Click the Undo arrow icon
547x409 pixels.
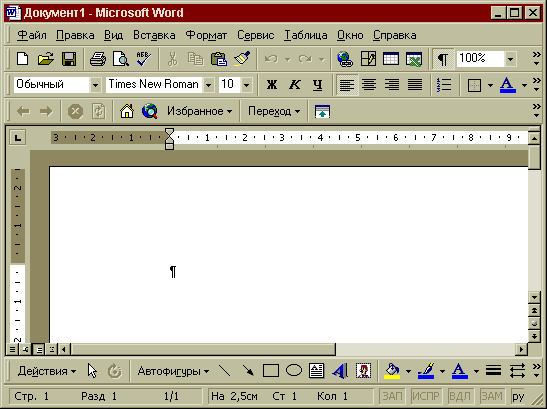271,59
